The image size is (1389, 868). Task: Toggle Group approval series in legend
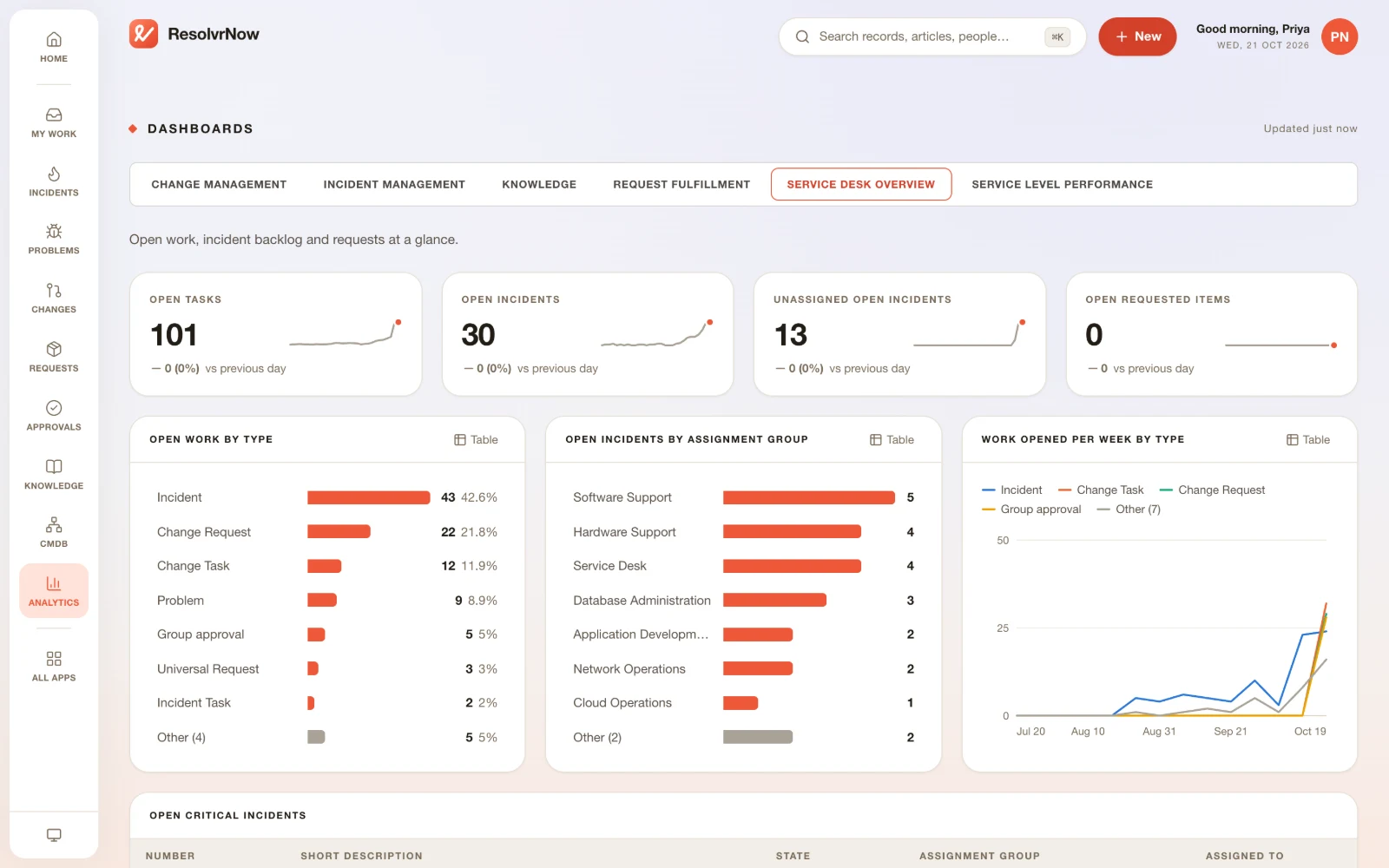[1031, 510]
